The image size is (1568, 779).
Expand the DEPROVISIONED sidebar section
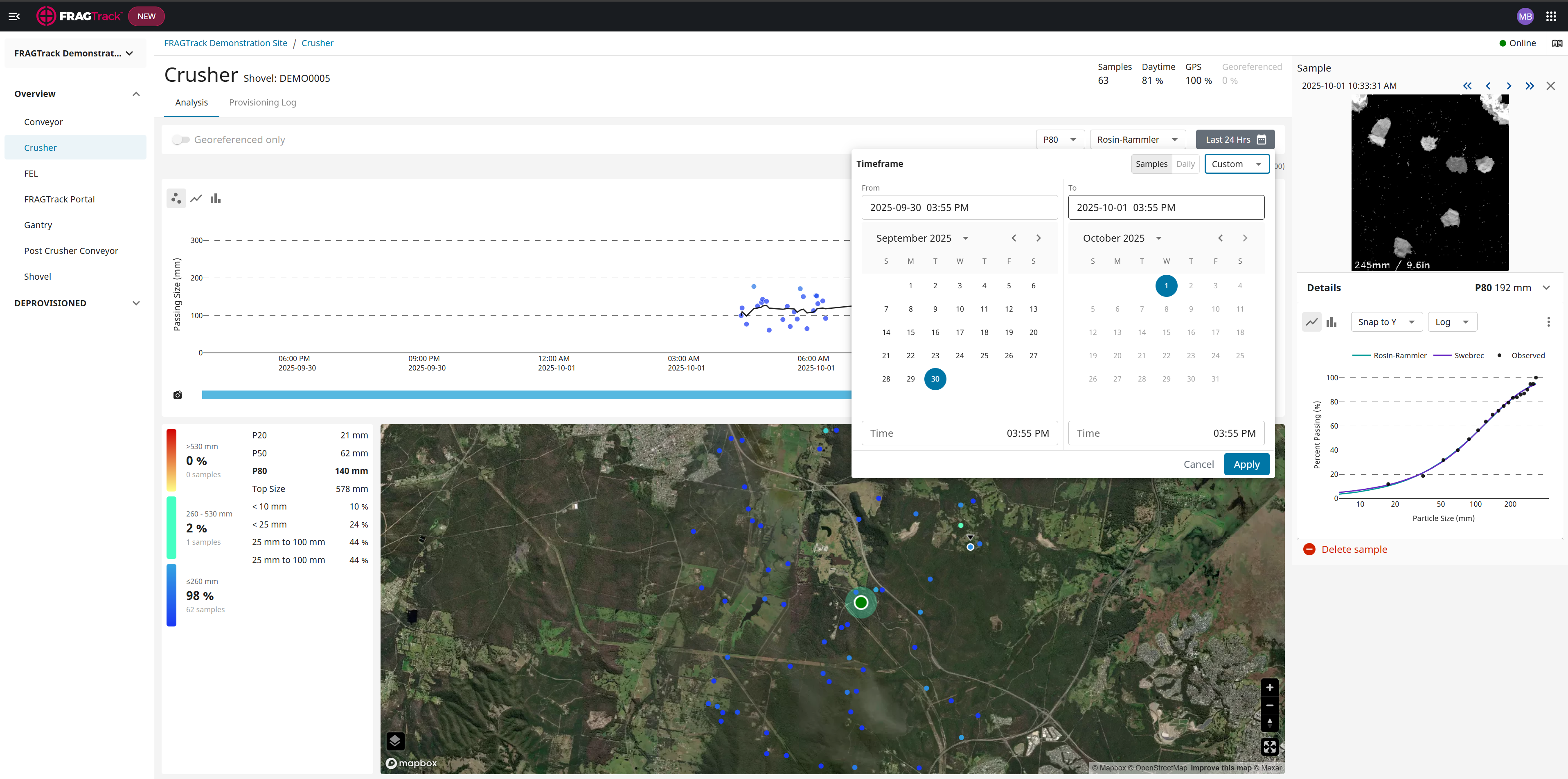75,303
